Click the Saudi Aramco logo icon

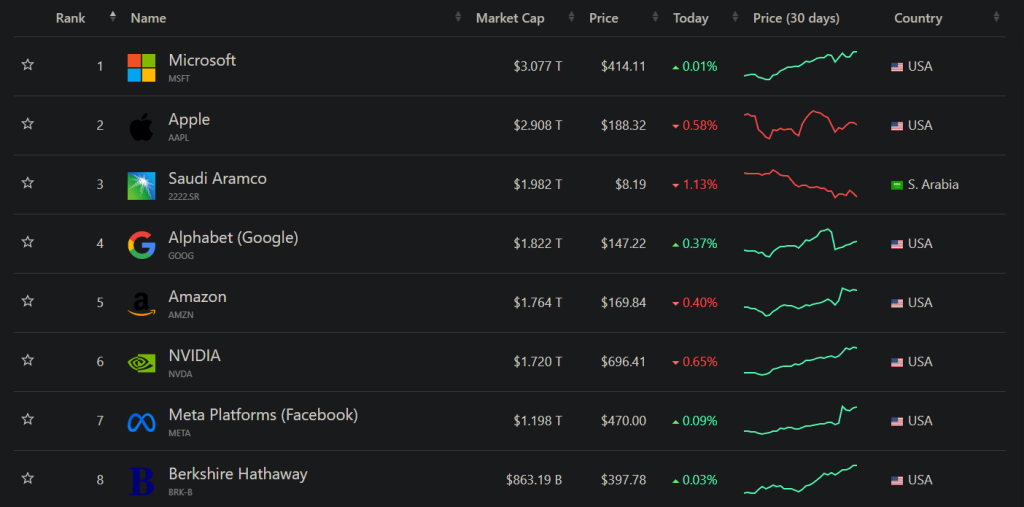pyautogui.click(x=141, y=186)
